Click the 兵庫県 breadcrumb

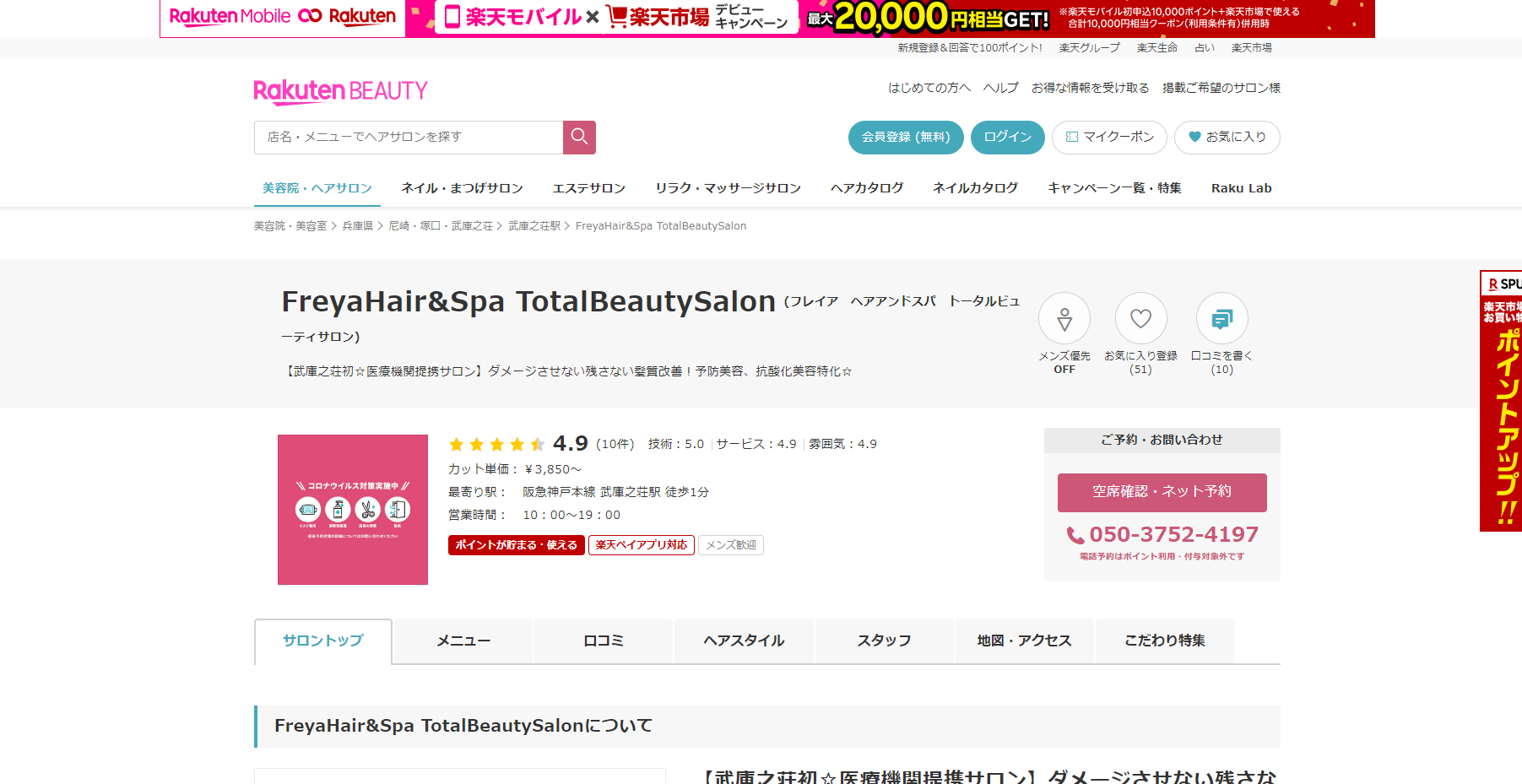coord(358,226)
